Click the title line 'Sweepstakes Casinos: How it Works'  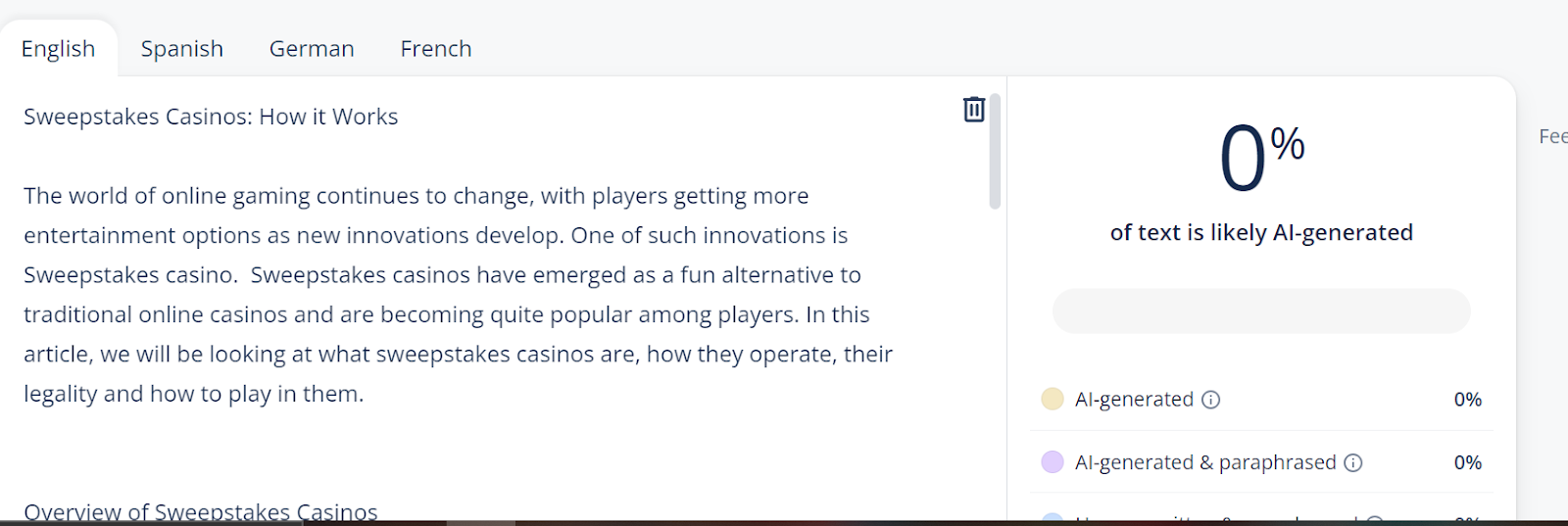coord(211,117)
